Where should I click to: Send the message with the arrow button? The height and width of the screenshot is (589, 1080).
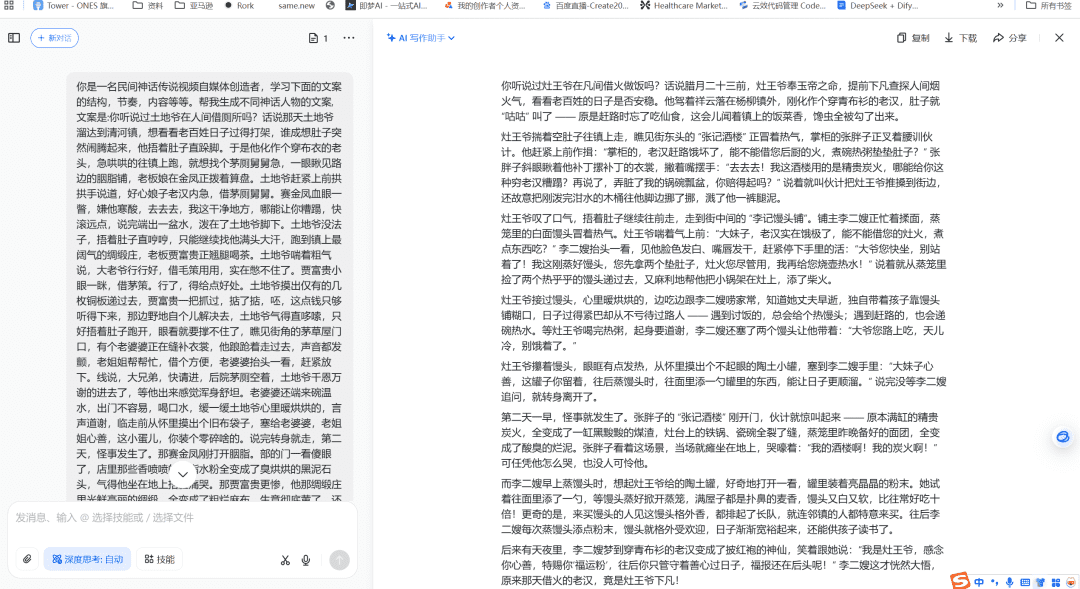(339, 560)
